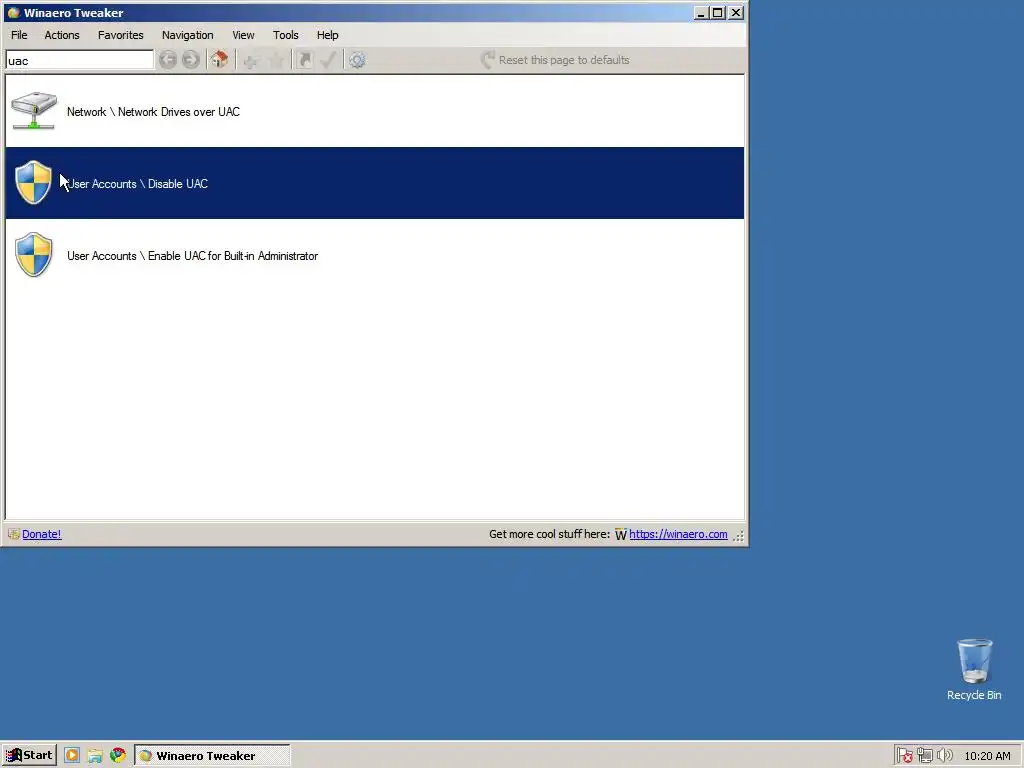Click the Forward navigation arrow icon
Screen dimensions: 1024x768
(191, 60)
